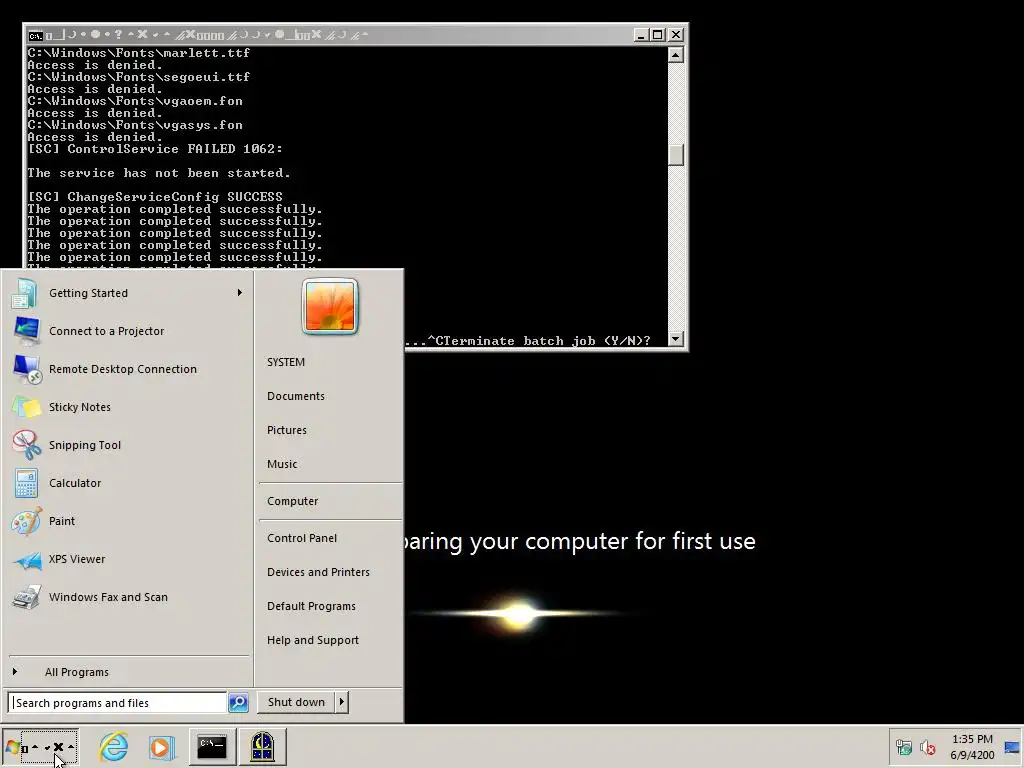
Task: Open Remote Desktop Connection icon
Action: click(x=27, y=369)
